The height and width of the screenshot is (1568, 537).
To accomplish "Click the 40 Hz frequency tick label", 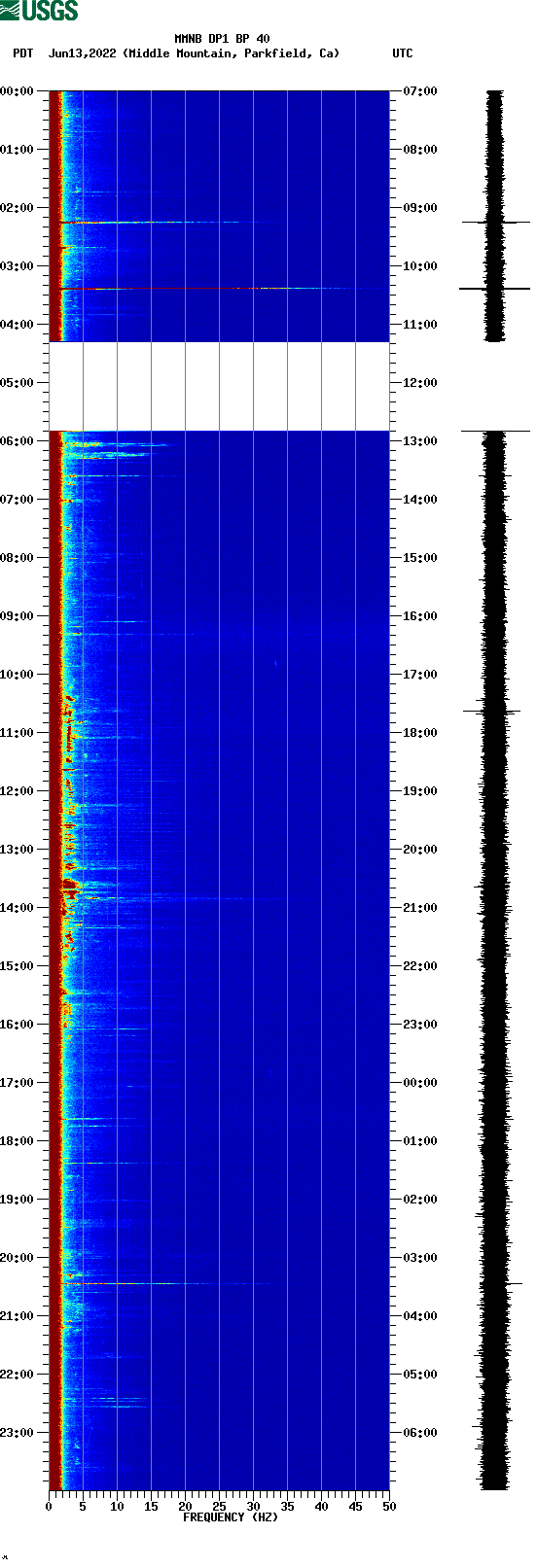I will (x=321, y=1507).
